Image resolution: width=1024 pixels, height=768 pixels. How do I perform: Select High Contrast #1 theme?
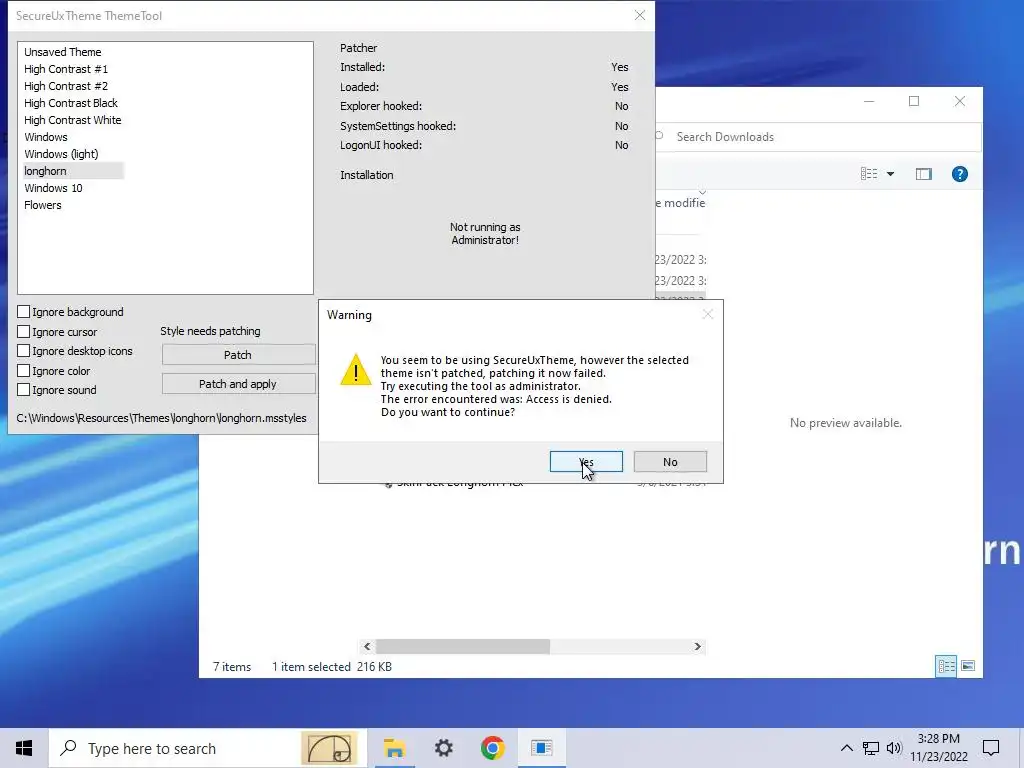tap(66, 69)
